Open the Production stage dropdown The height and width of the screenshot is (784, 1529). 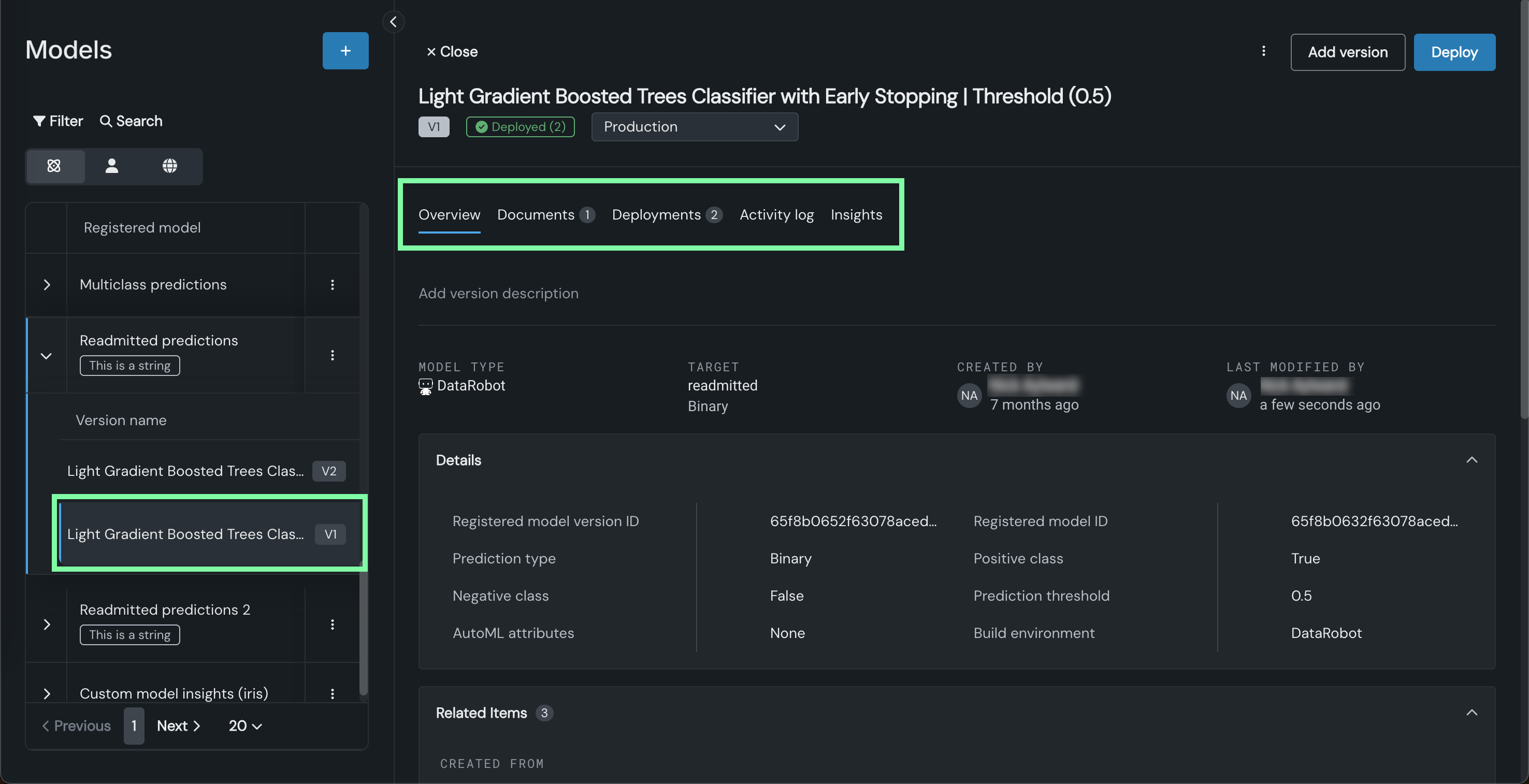(x=694, y=127)
